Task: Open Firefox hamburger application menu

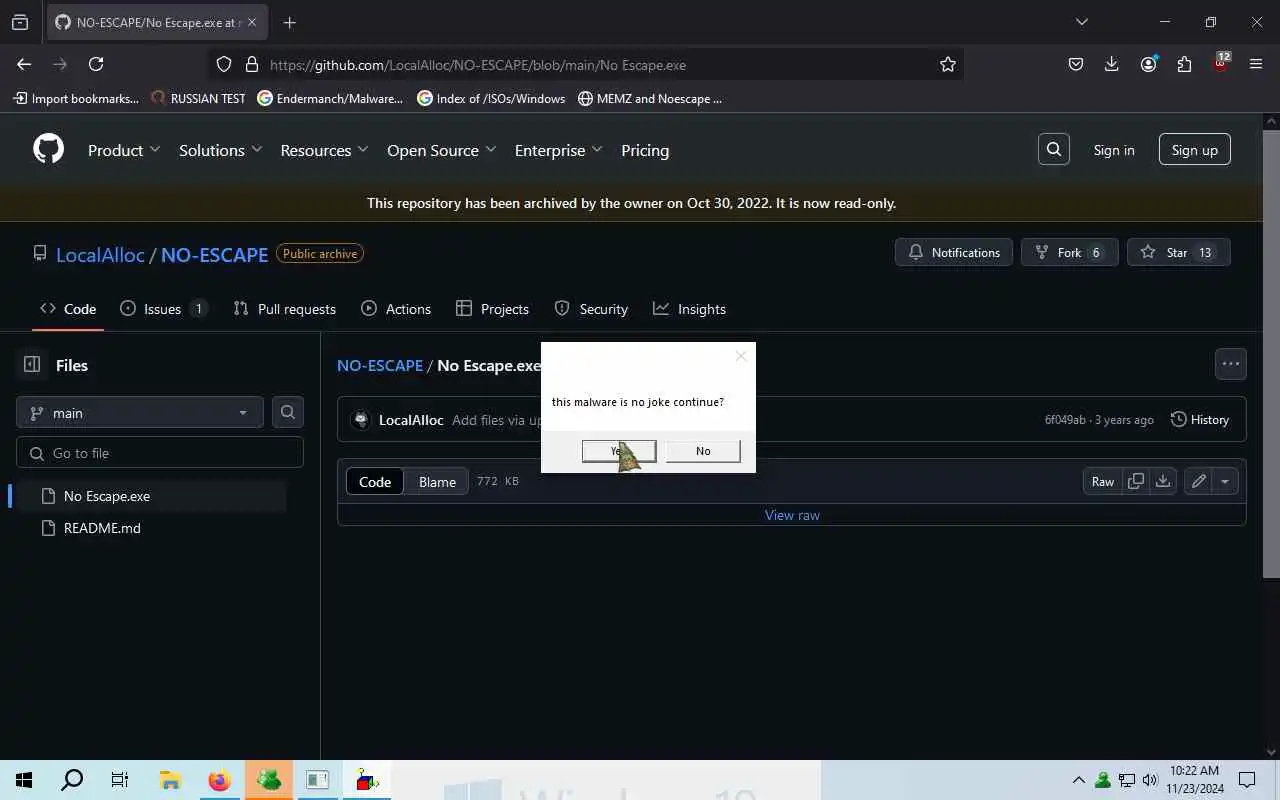Action: (x=1256, y=64)
